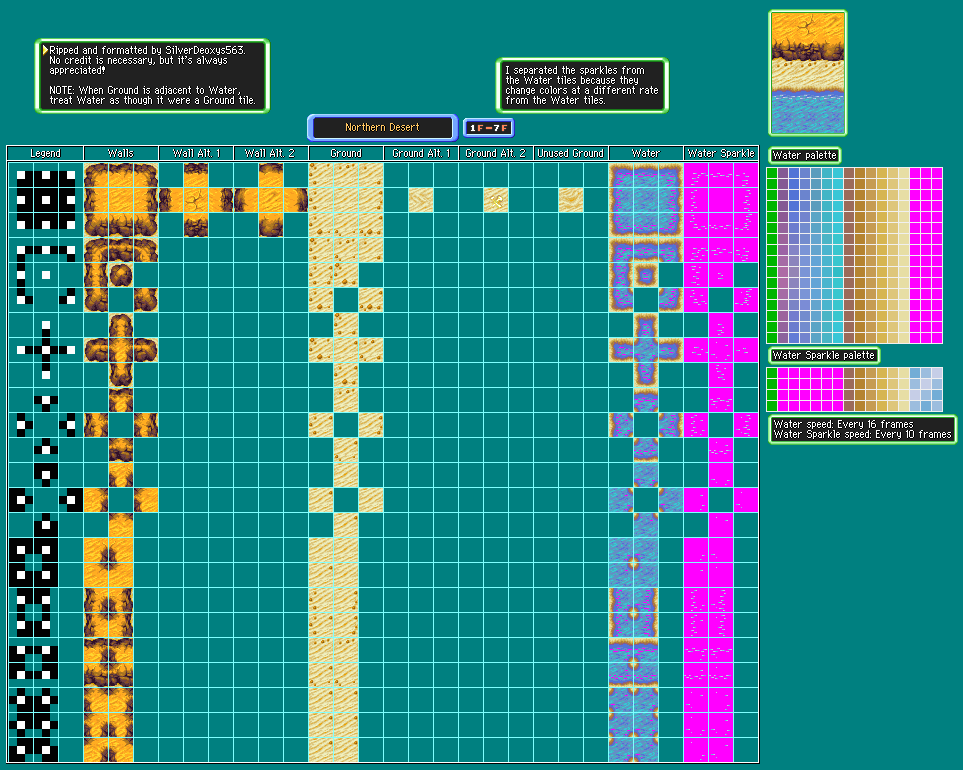Click text 'Water speed: Every 16 frames'
The width and height of the screenshot is (963, 770).
843,424
